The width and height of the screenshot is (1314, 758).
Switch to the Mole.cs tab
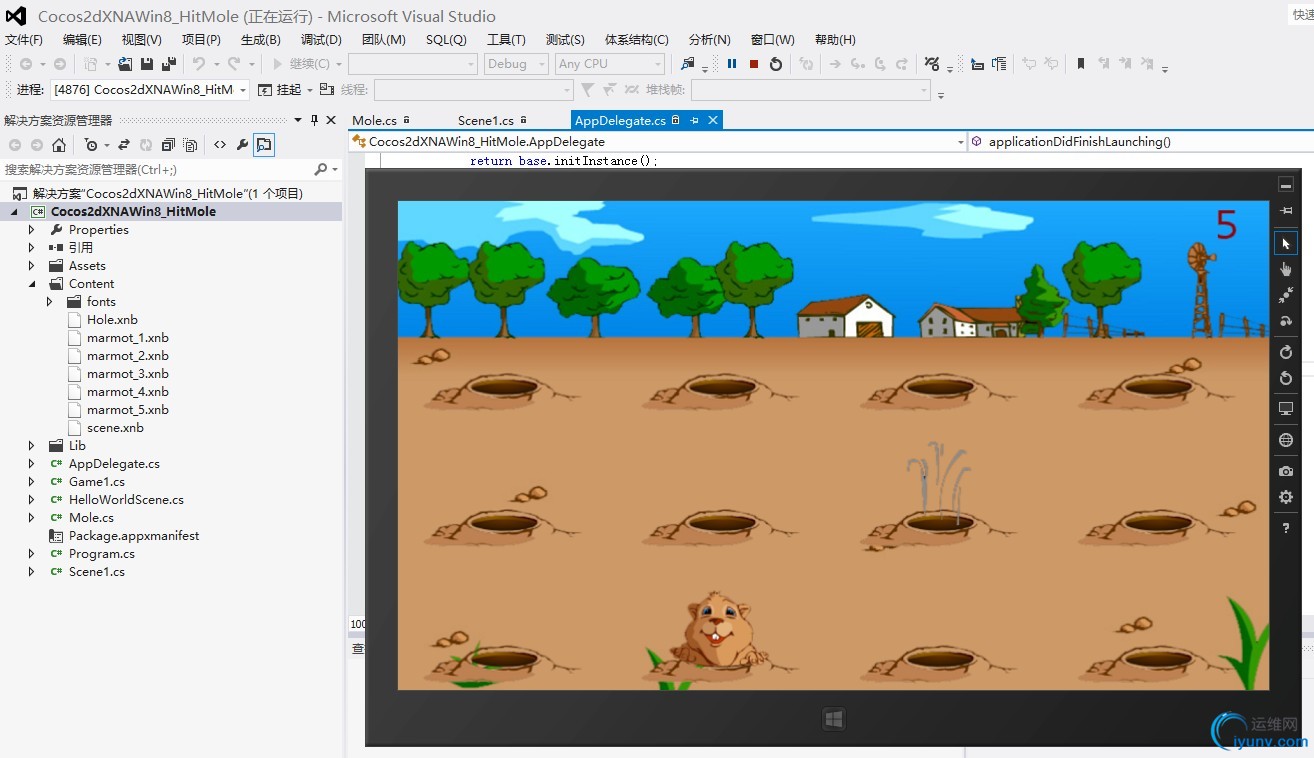click(x=374, y=121)
